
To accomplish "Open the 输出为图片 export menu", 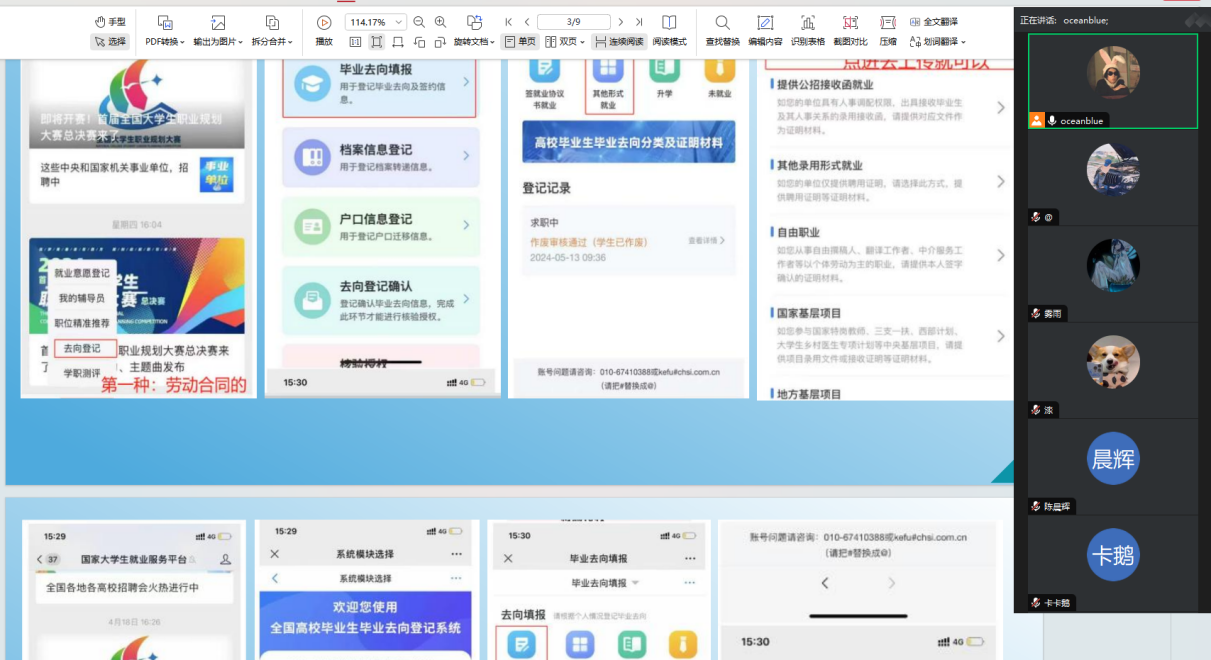I will pyautogui.click(x=217, y=42).
